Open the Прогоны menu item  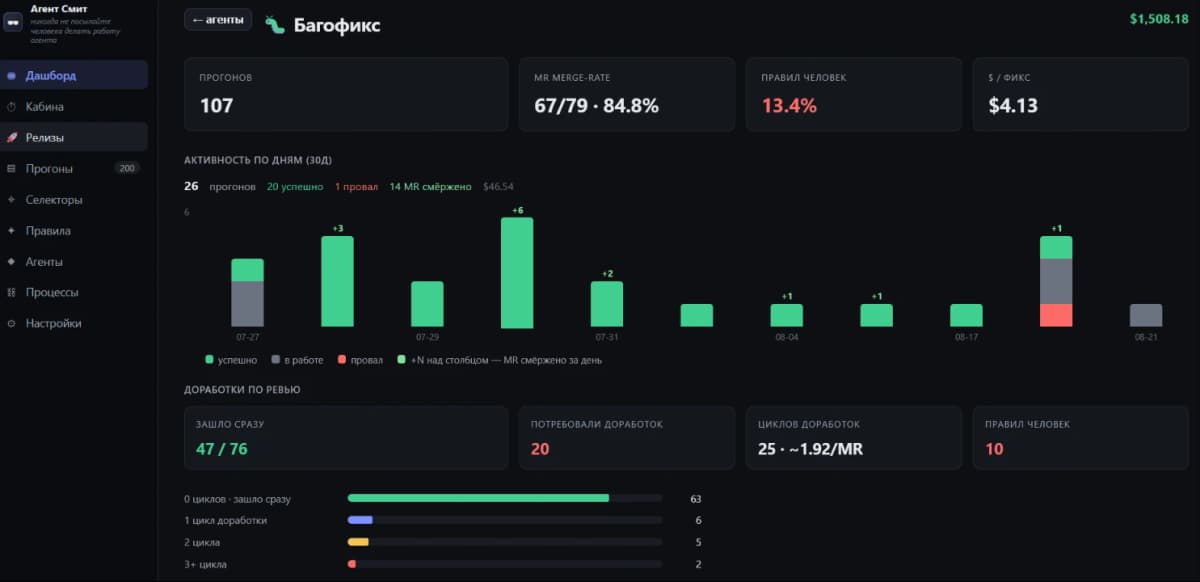click(x=74, y=168)
